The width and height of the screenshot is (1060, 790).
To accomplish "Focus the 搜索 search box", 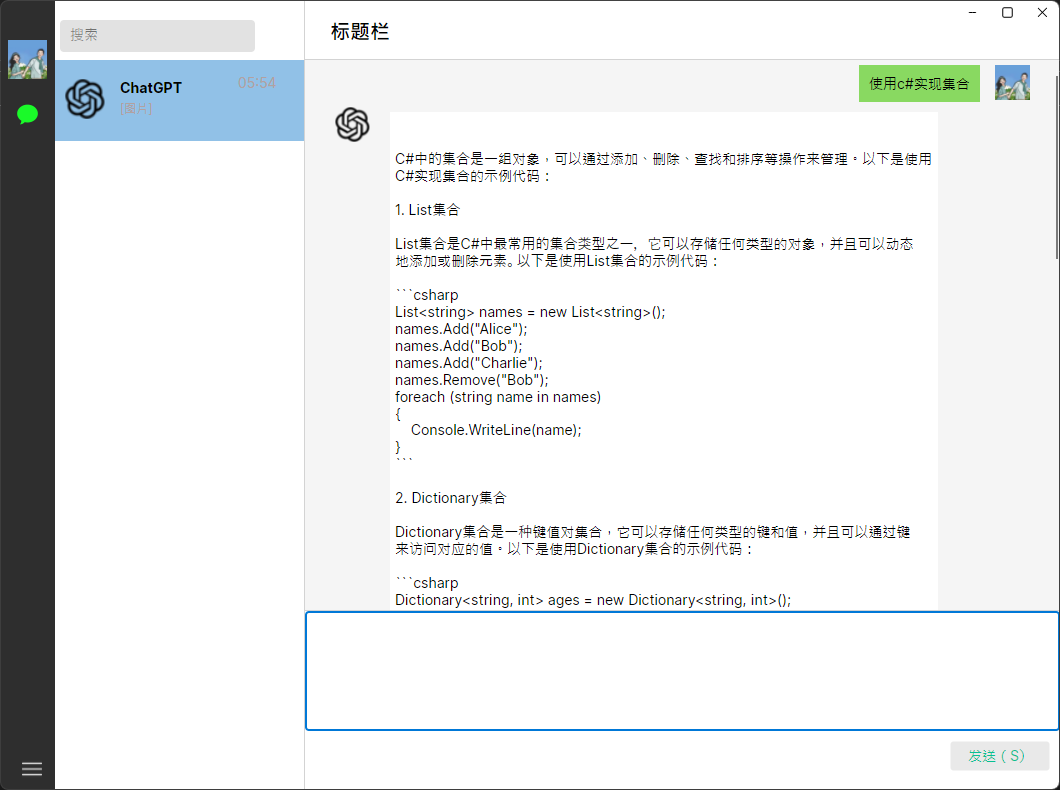I will (x=158, y=35).
